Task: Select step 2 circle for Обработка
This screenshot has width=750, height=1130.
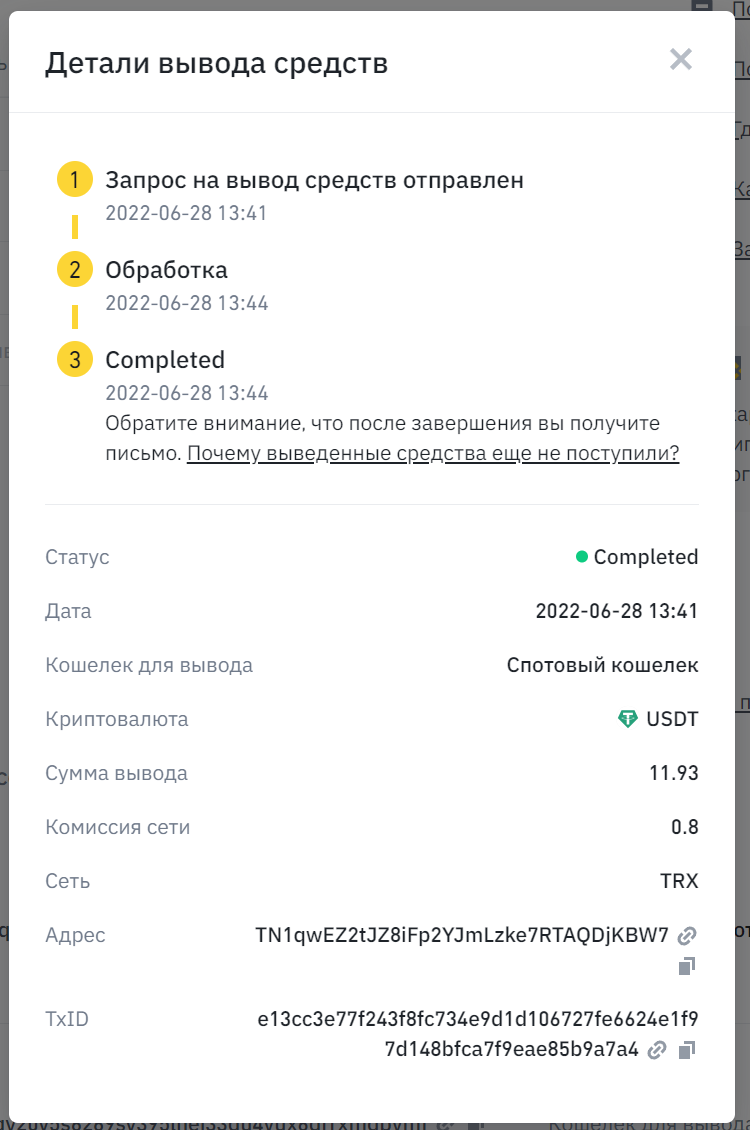Action: (75, 270)
